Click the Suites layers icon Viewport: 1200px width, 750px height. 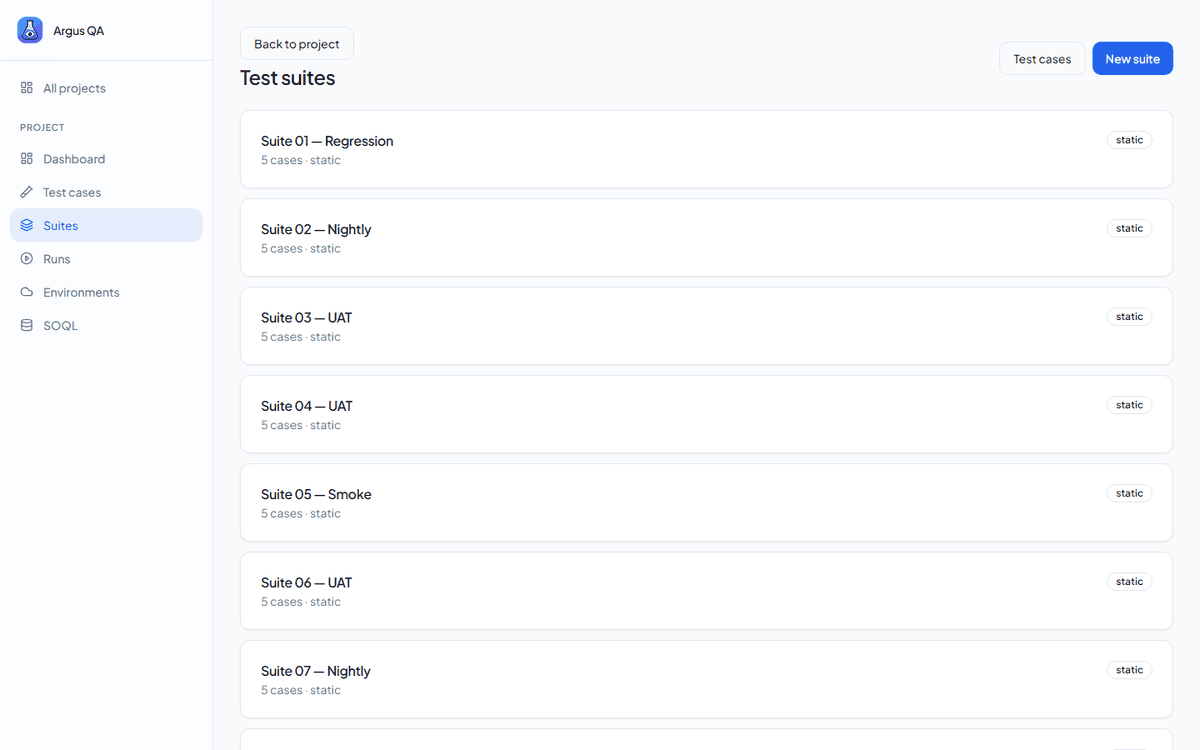[27, 225]
